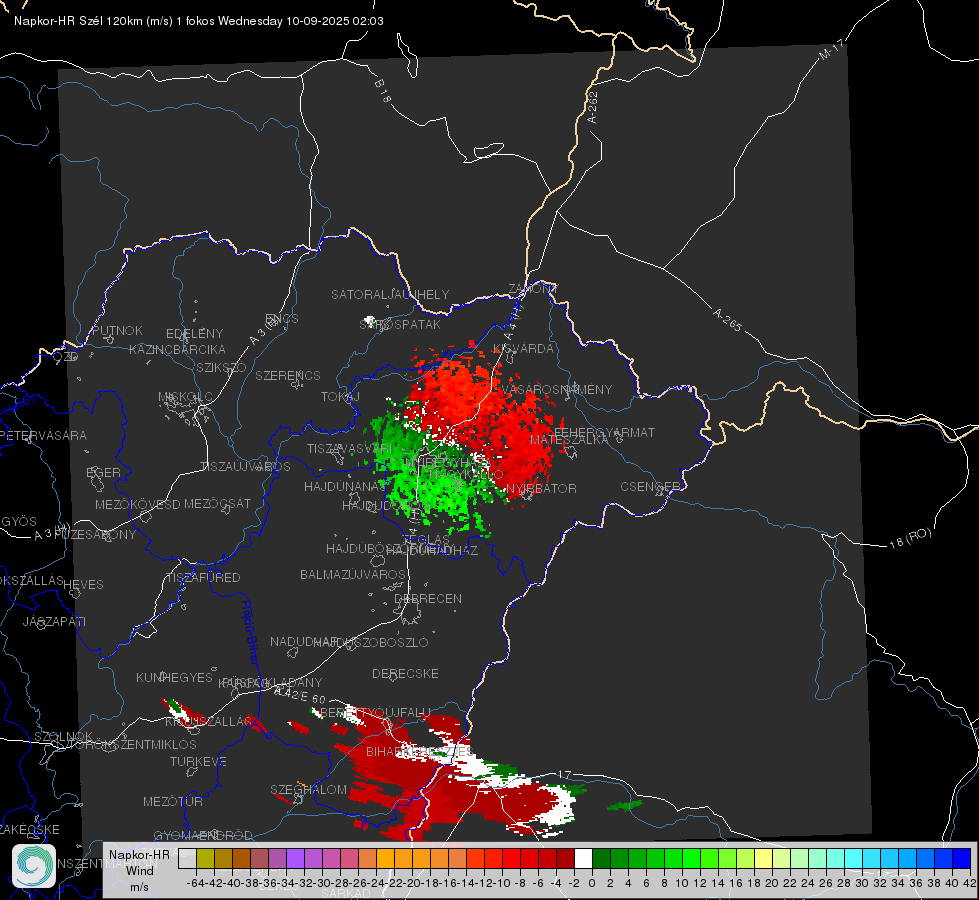Image resolution: width=979 pixels, height=900 pixels.
Task: Click the HEVES city label
Action: point(84,585)
